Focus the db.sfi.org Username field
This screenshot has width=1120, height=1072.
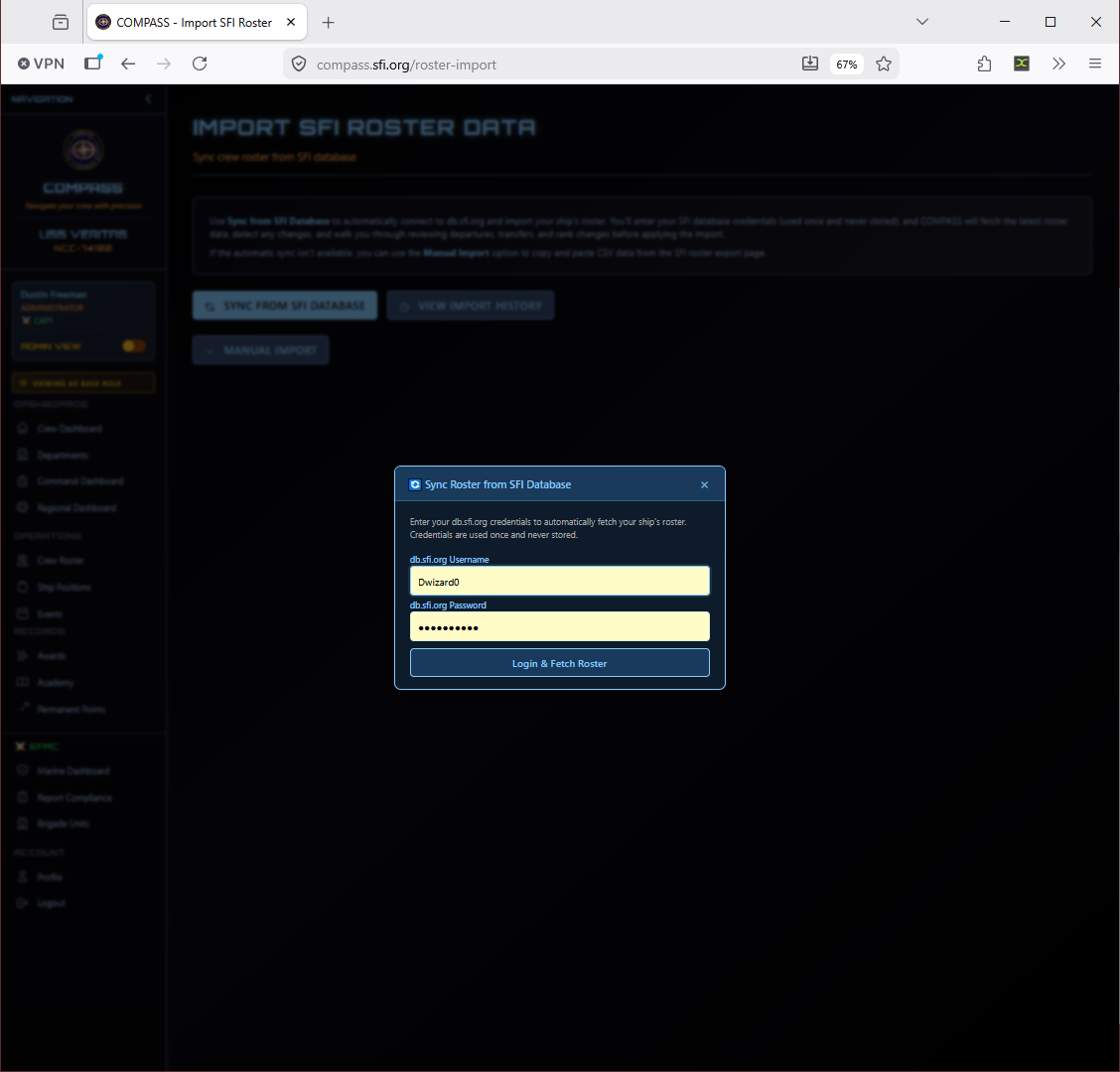pos(559,582)
